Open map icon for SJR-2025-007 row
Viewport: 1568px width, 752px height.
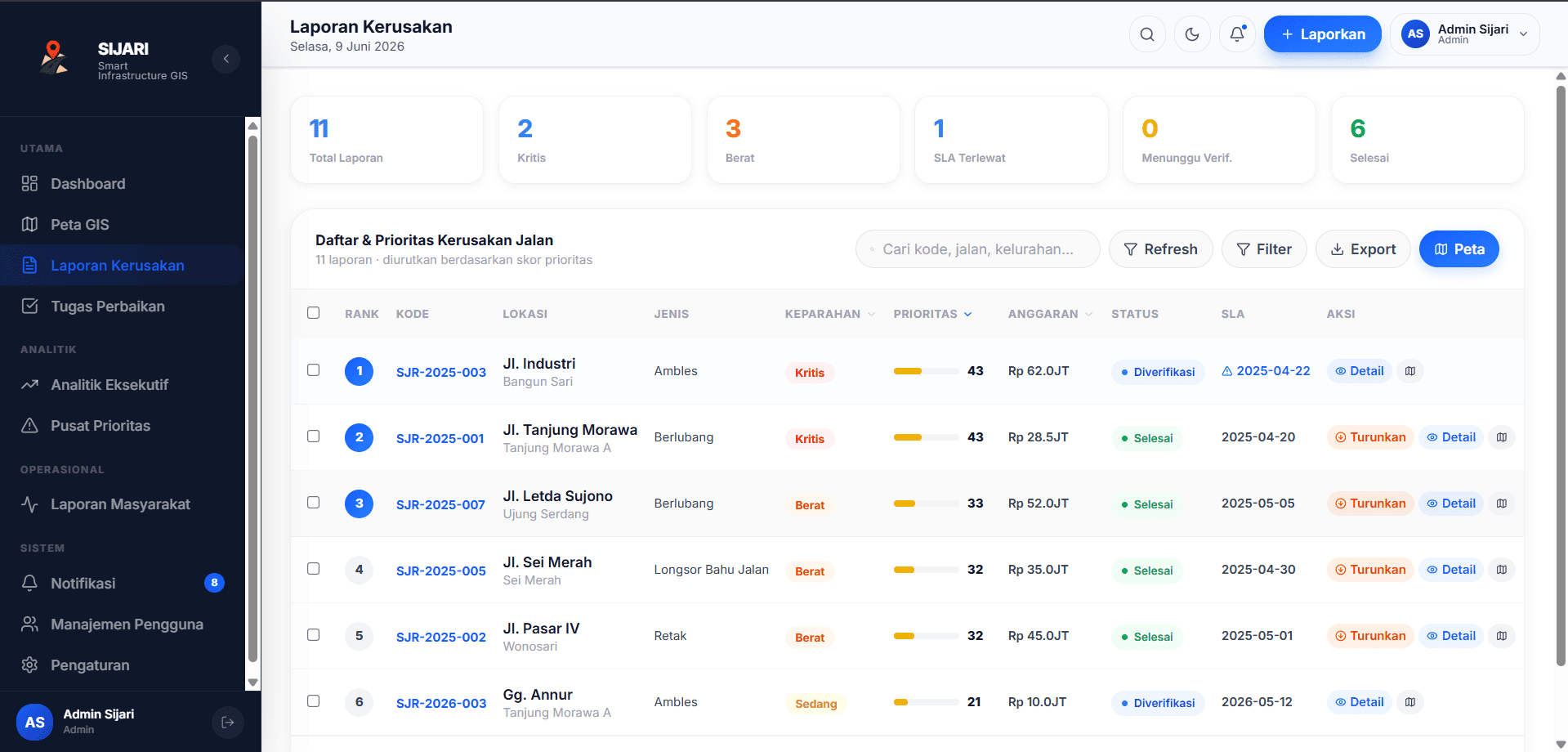[1502, 504]
